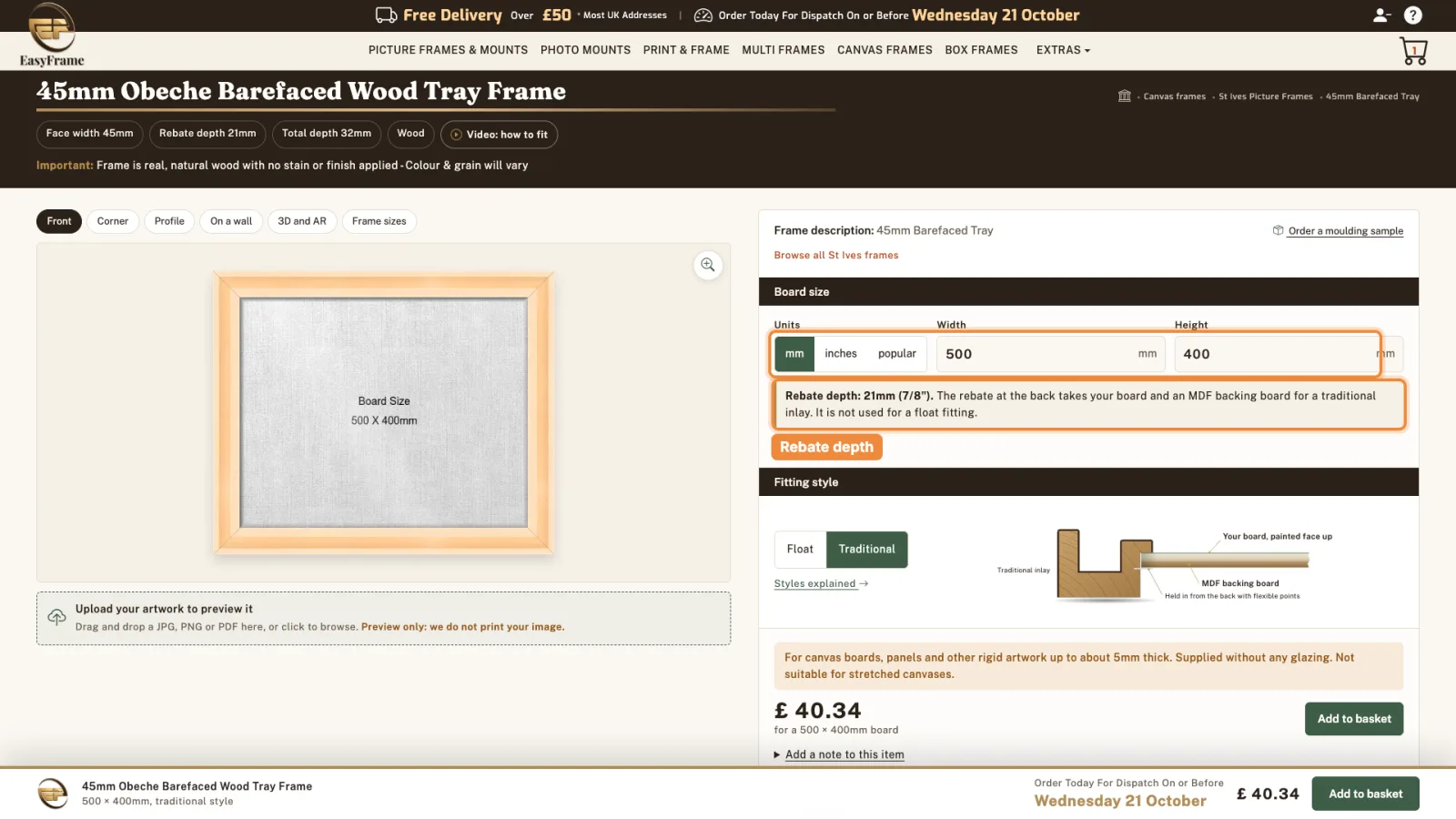The image size is (1456, 819).
Task: Show the On a wall view
Action: 231,221
